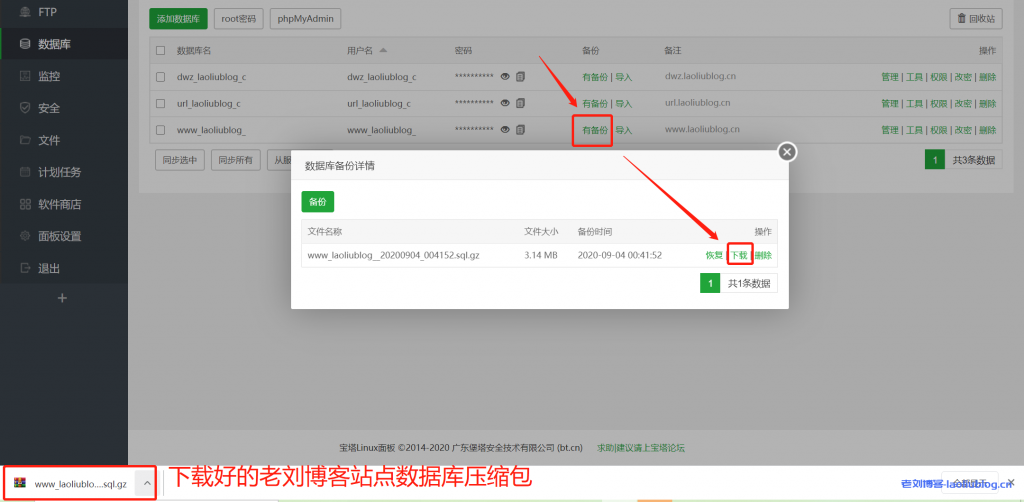Click the green backup button in dialog
This screenshot has width=1024, height=502.
click(x=318, y=201)
